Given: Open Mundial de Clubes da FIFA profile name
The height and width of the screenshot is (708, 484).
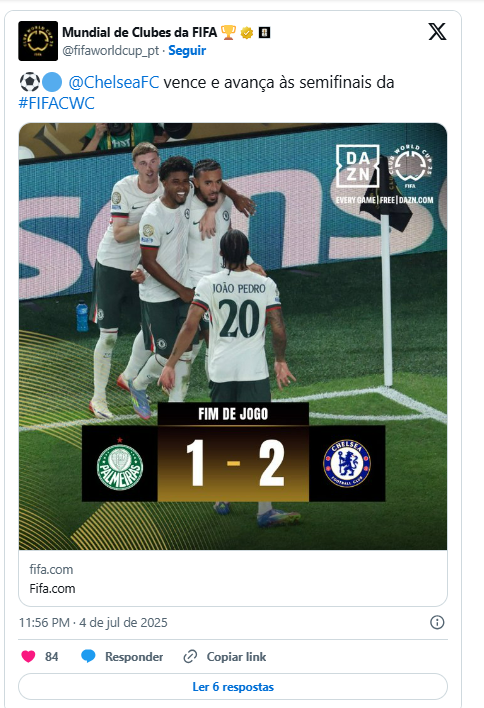Looking at the screenshot, I should pyautogui.click(x=140, y=33).
